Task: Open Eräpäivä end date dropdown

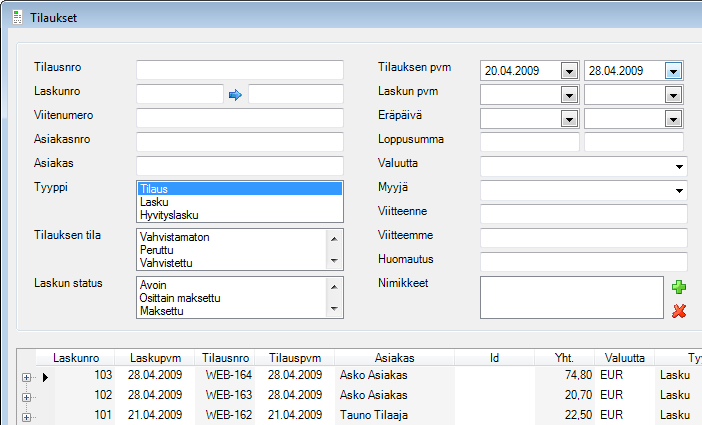Action: pyautogui.click(x=673, y=119)
